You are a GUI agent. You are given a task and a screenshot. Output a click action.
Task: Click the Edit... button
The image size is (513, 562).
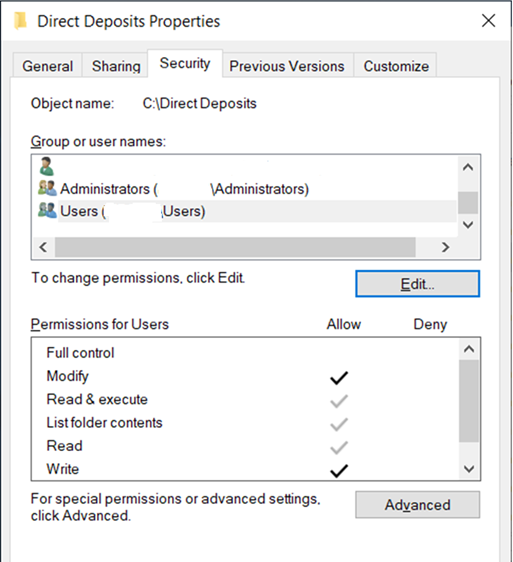tap(418, 284)
